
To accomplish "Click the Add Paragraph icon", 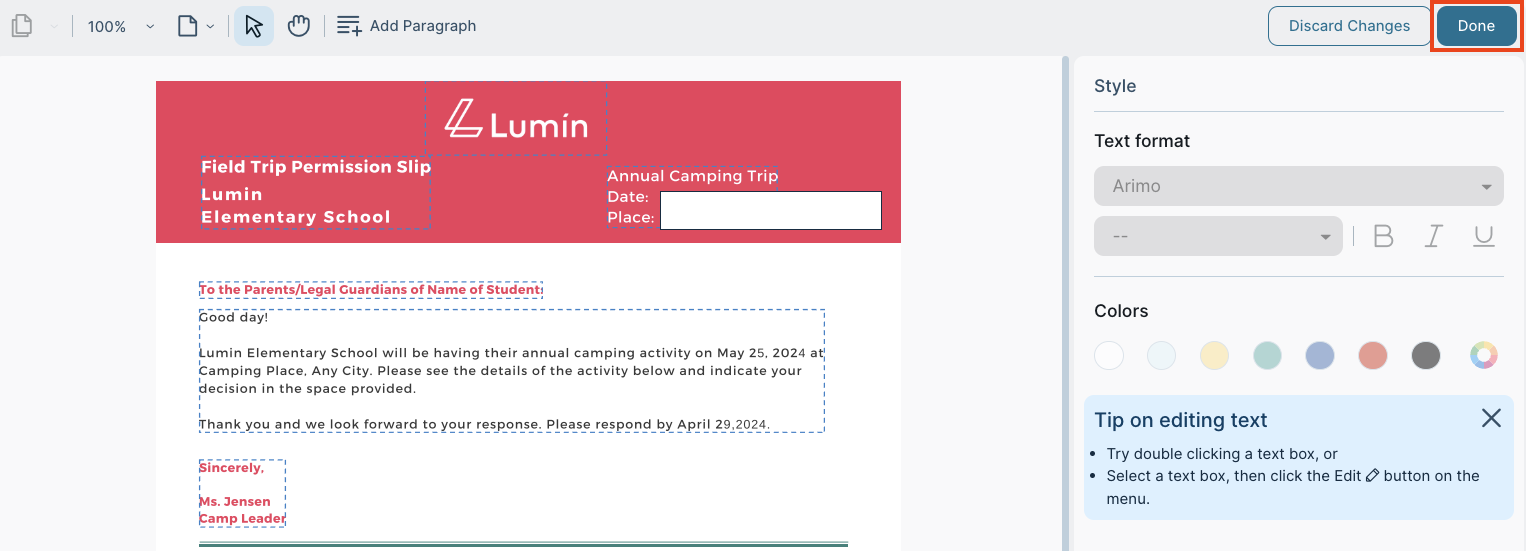I will (349, 26).
